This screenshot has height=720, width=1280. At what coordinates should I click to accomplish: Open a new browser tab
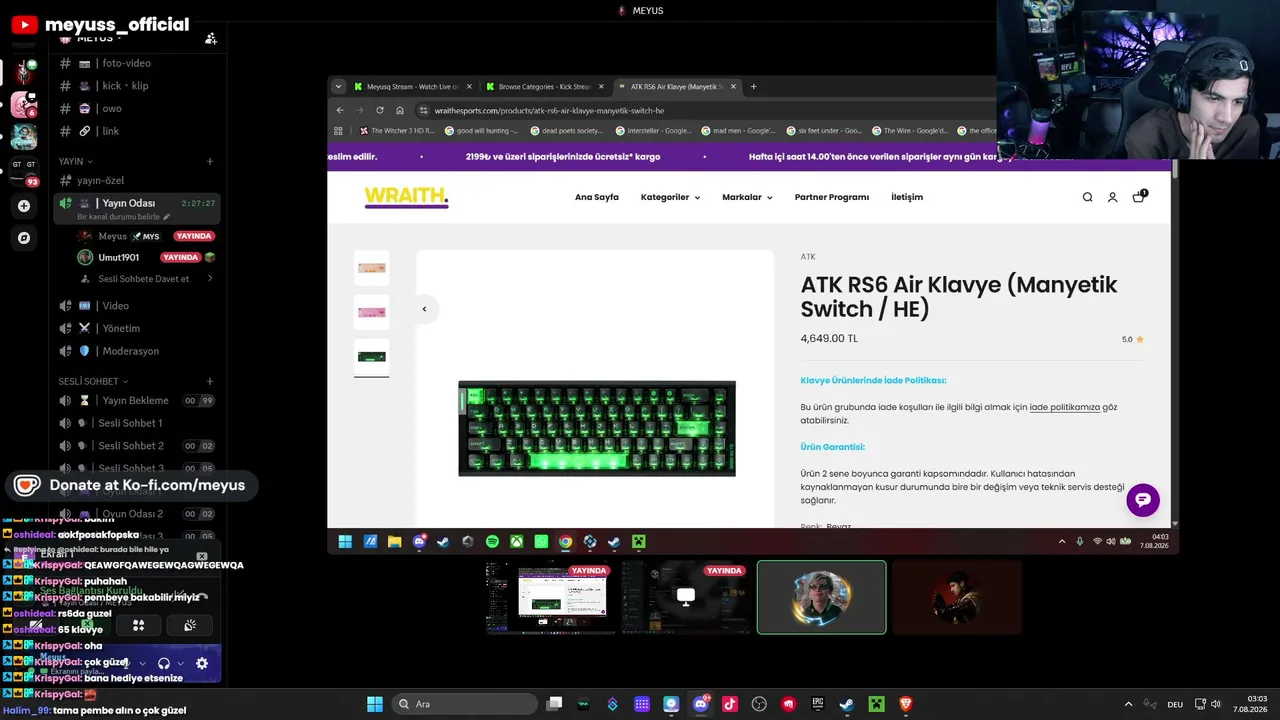(753, 87)
